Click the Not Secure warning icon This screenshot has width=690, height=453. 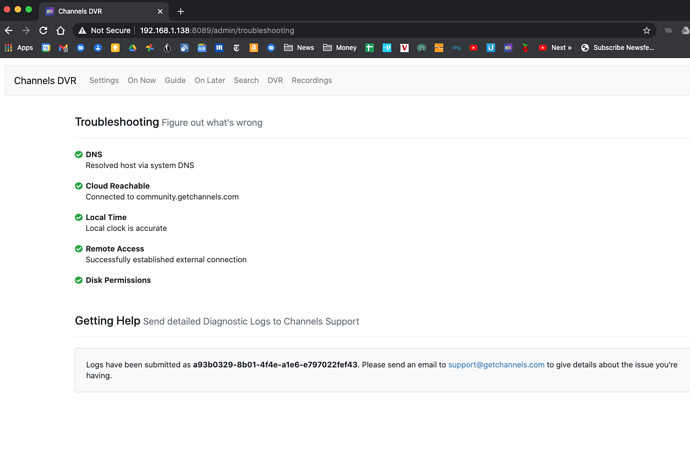pyautogui.click(x=82, y=31)
